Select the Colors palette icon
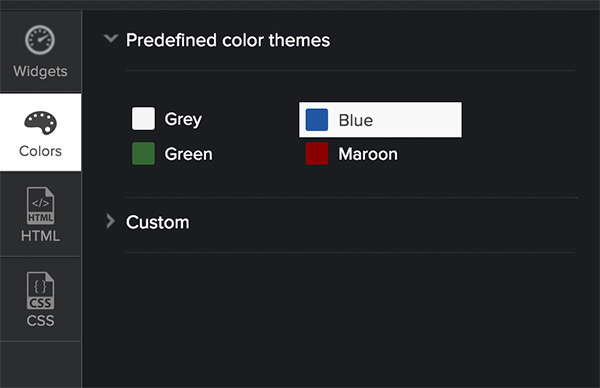Image resolution: width=600 pixels, height=388 pixels. click(x=40, y=123)
